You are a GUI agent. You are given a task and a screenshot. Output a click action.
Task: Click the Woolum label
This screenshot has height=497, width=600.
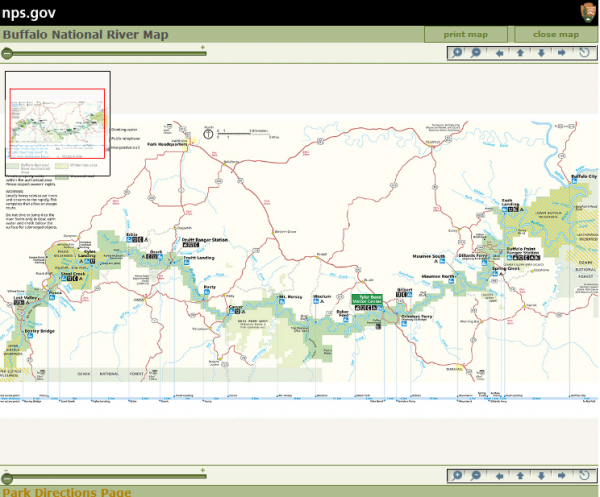click(322, 297)
